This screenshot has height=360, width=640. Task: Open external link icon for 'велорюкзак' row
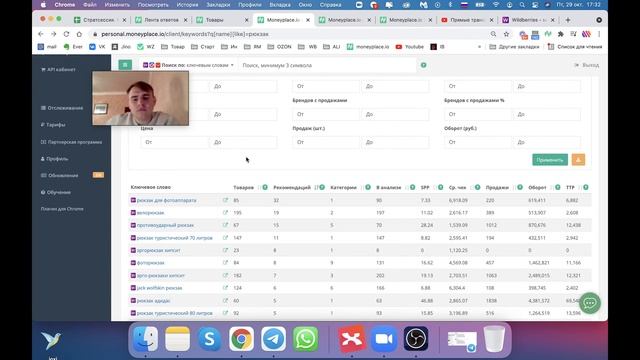coord(225,213)
